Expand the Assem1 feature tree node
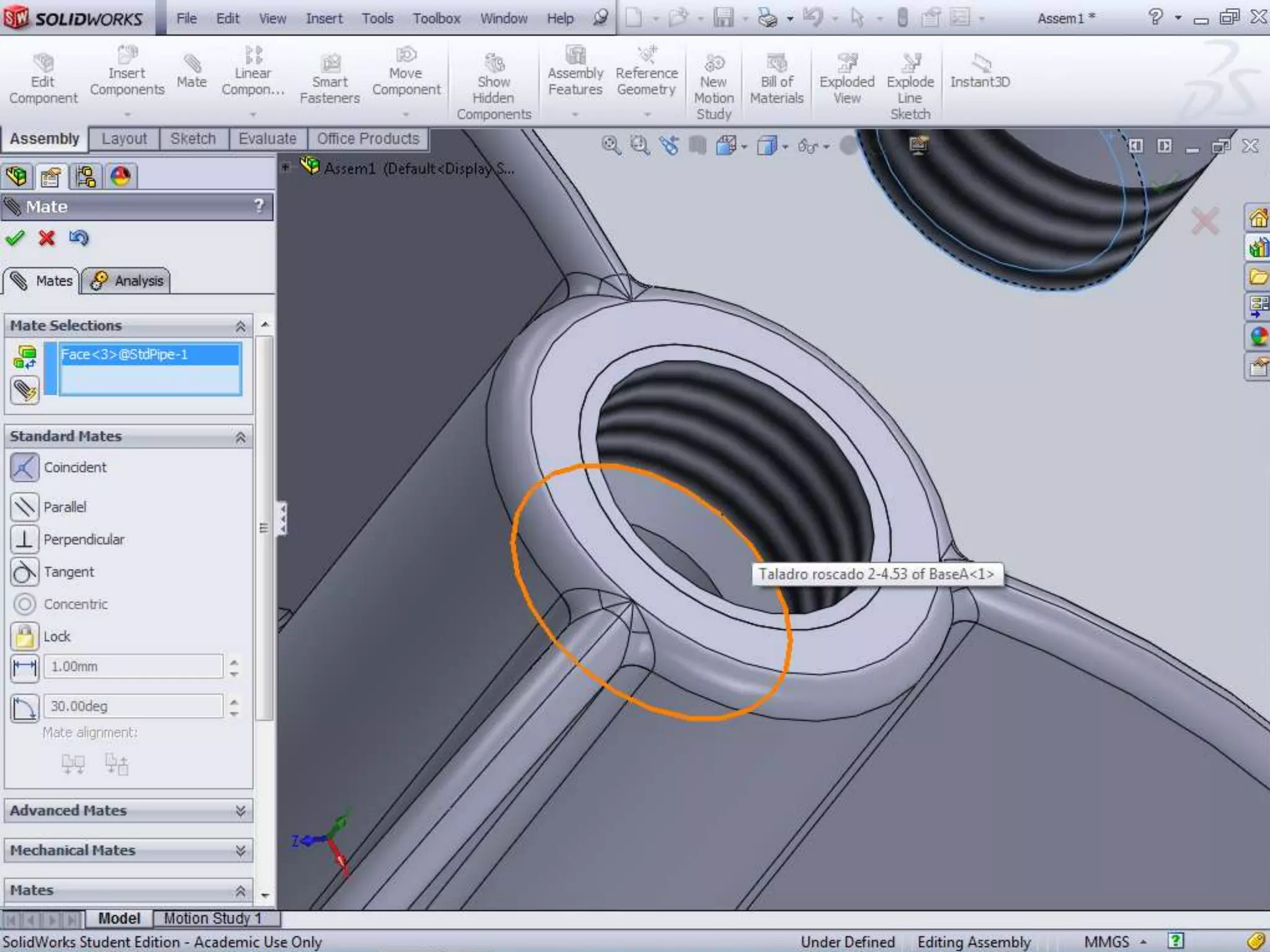The width and height of the screenshot is (1270, 952). pos(286,167)
